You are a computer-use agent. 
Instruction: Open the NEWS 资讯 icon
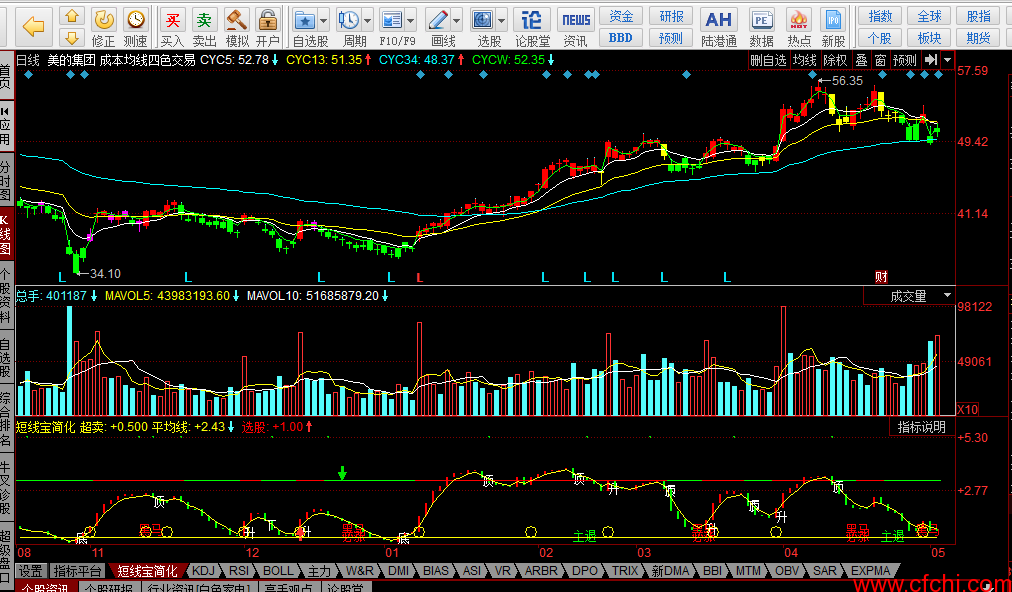575,25
